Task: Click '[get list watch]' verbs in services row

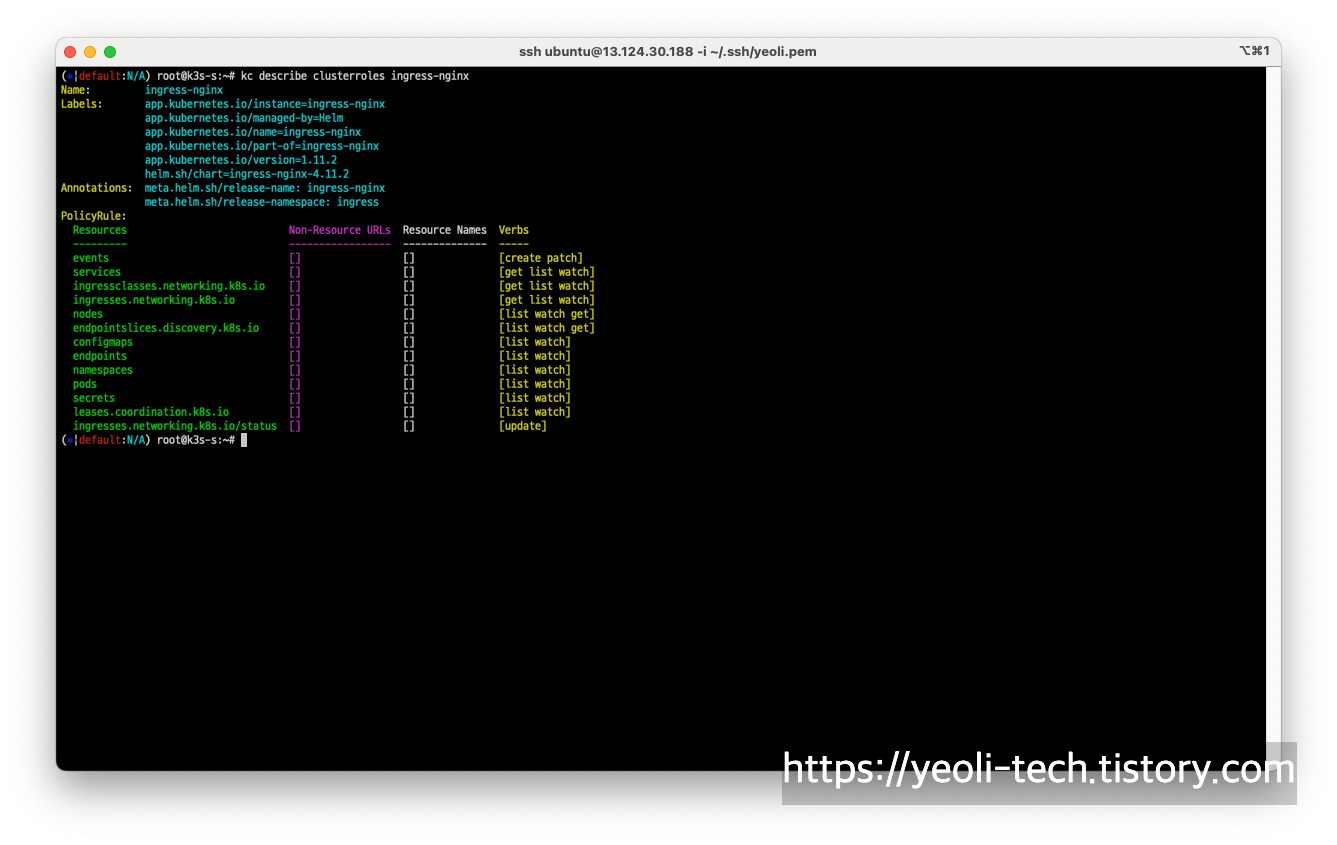Action: pyautogui.click(x=547, y=272)
